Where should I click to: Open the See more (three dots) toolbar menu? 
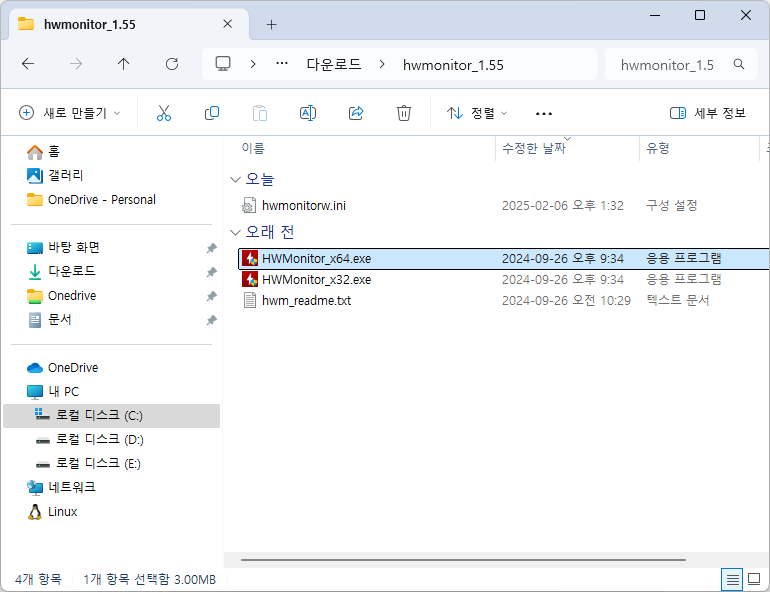click(x=544, y=113)
